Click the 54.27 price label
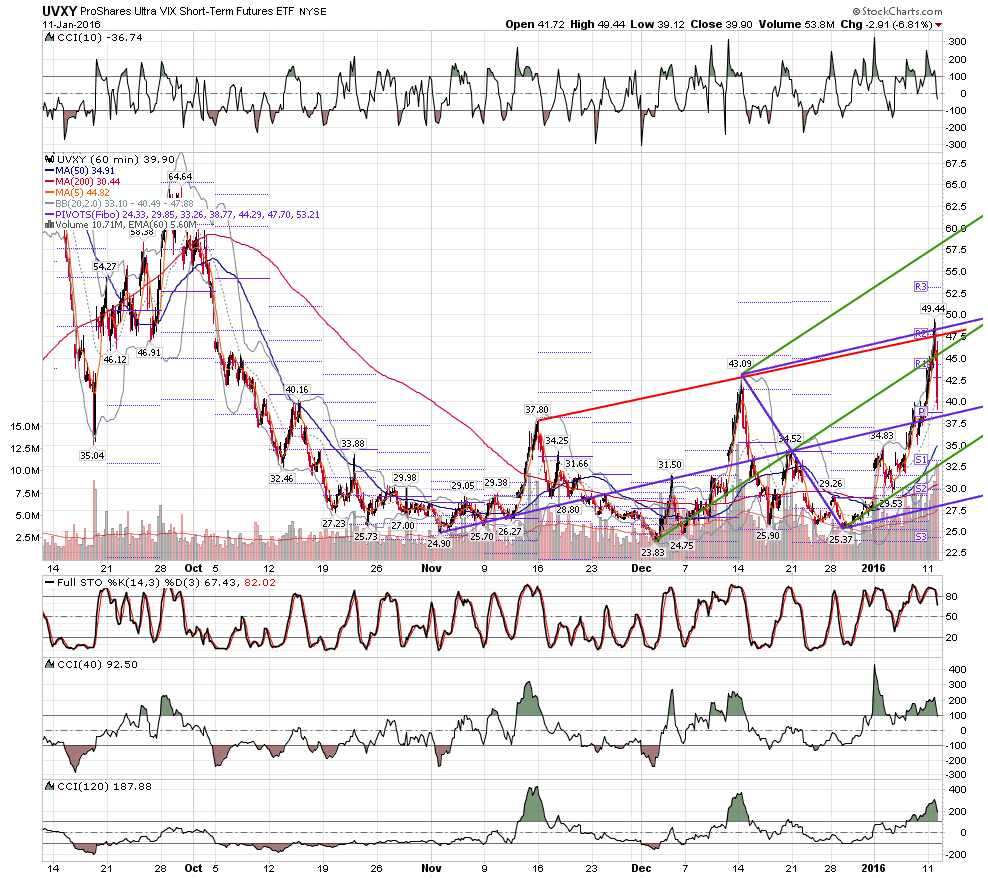This screenshot has height=881, width=988. [105, 267]
